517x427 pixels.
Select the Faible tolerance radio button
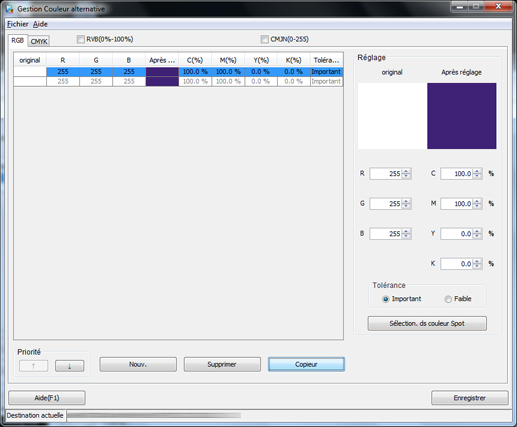pyautogui.click(x=448, y=299)
